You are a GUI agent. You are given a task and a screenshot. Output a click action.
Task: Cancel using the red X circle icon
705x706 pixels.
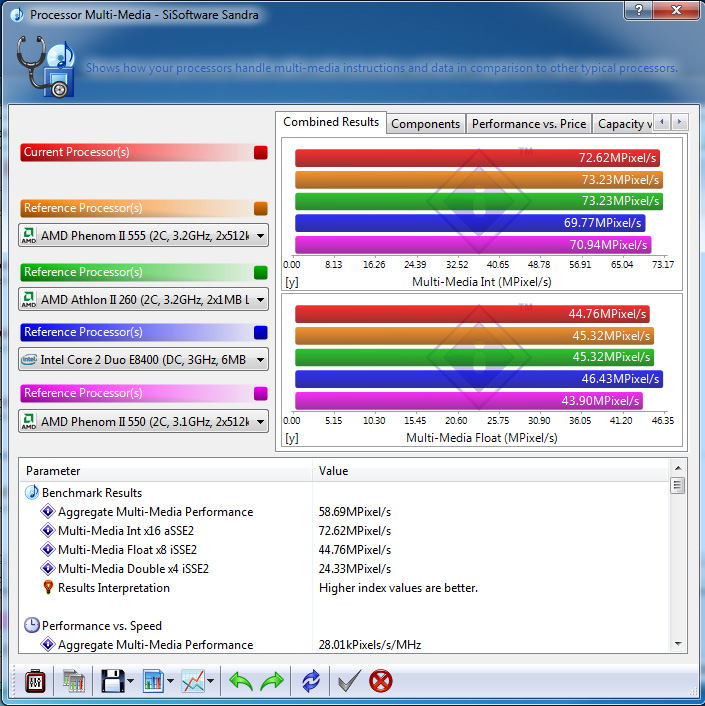pos(380,681)
